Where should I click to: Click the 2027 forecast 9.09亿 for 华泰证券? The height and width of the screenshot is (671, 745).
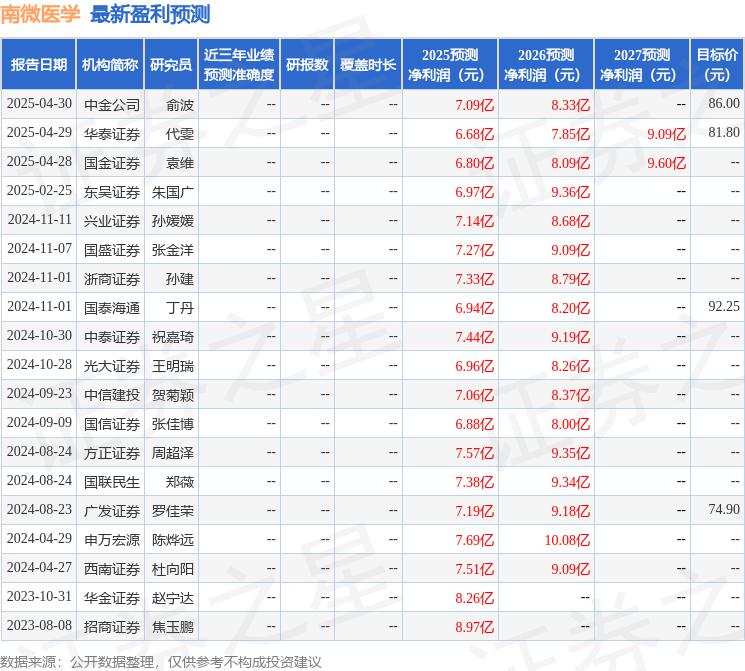pyautogui.click(x=666, y=134)
